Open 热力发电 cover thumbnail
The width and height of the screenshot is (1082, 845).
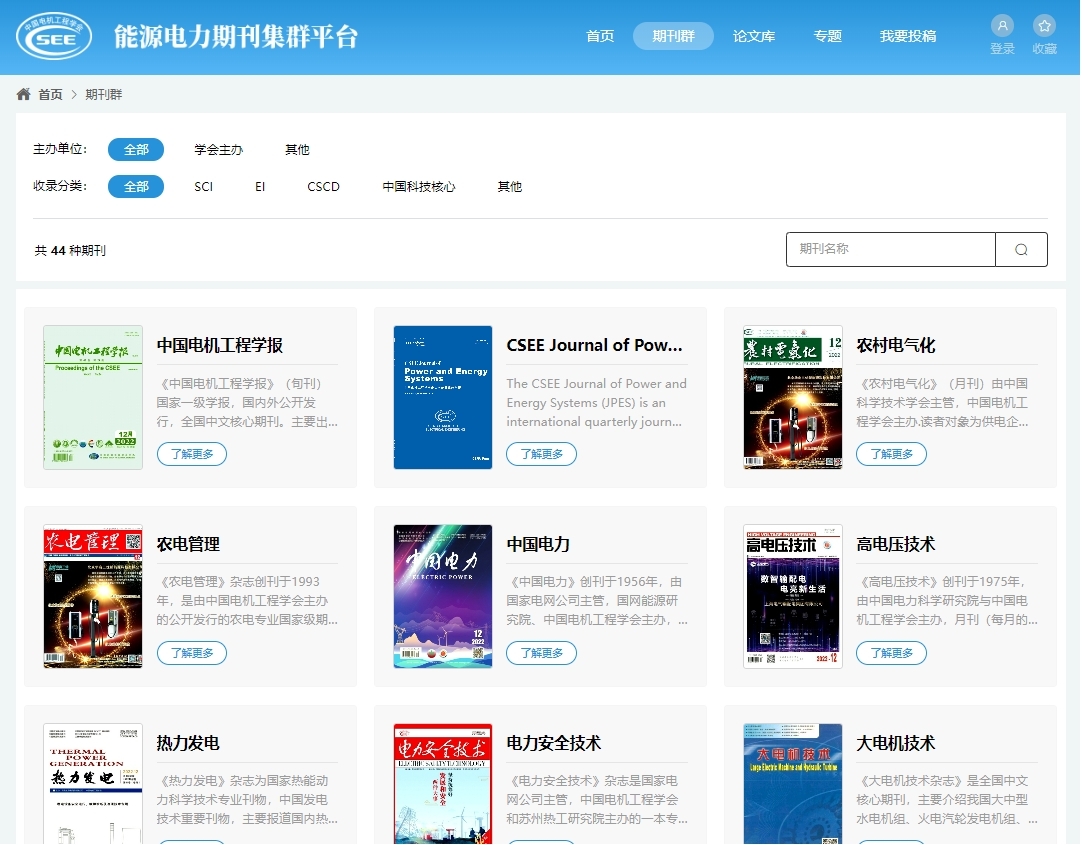click(x=93, y=784)
